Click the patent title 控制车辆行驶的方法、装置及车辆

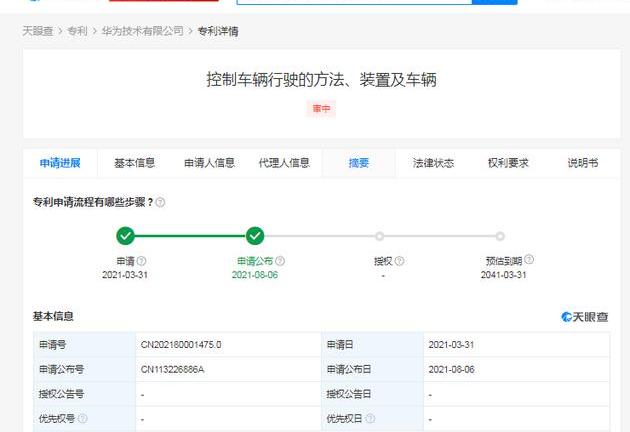321,80
